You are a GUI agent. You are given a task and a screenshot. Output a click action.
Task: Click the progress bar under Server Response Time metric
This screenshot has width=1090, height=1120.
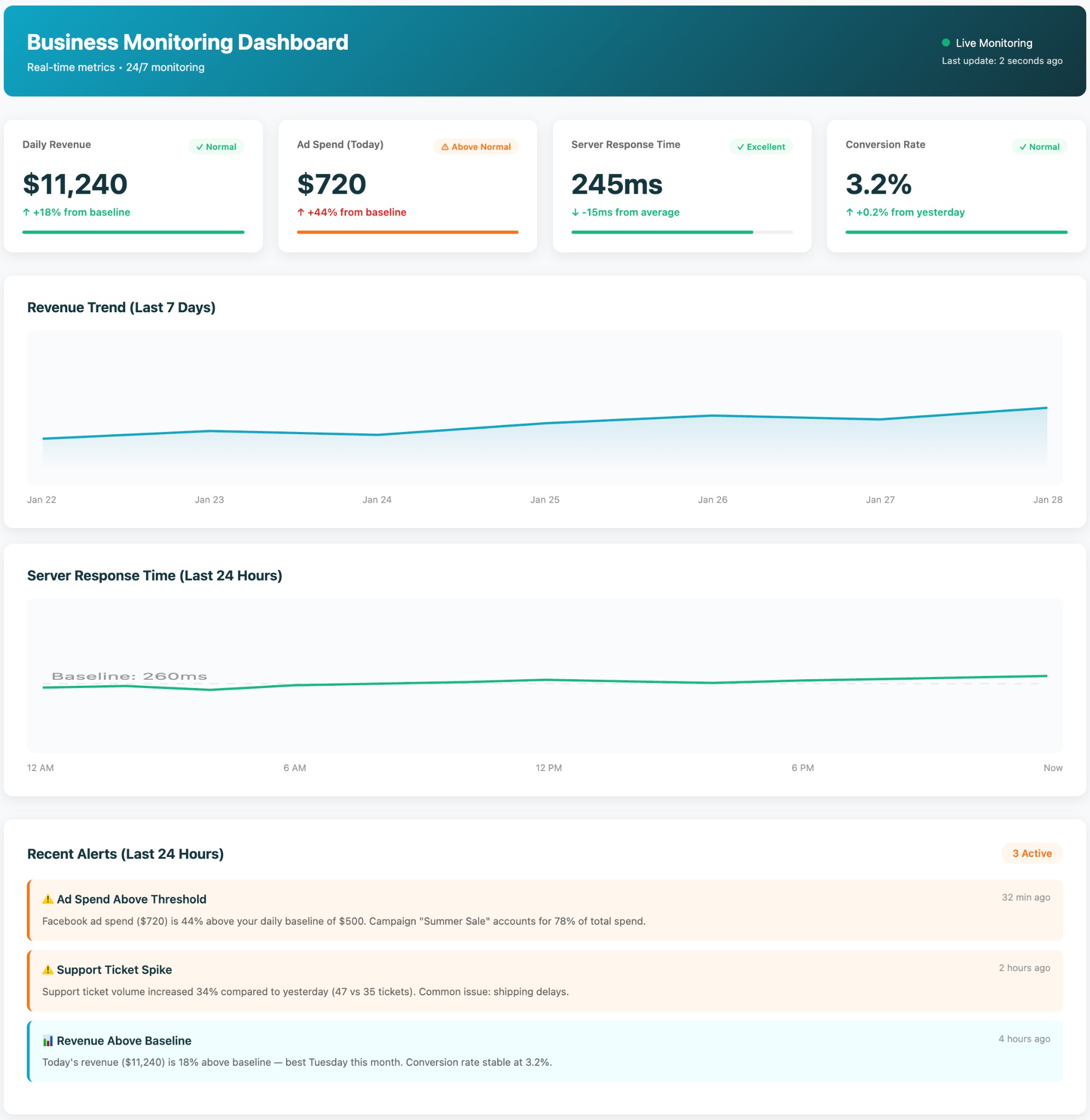pyautogui.click(x=683, y=232)
